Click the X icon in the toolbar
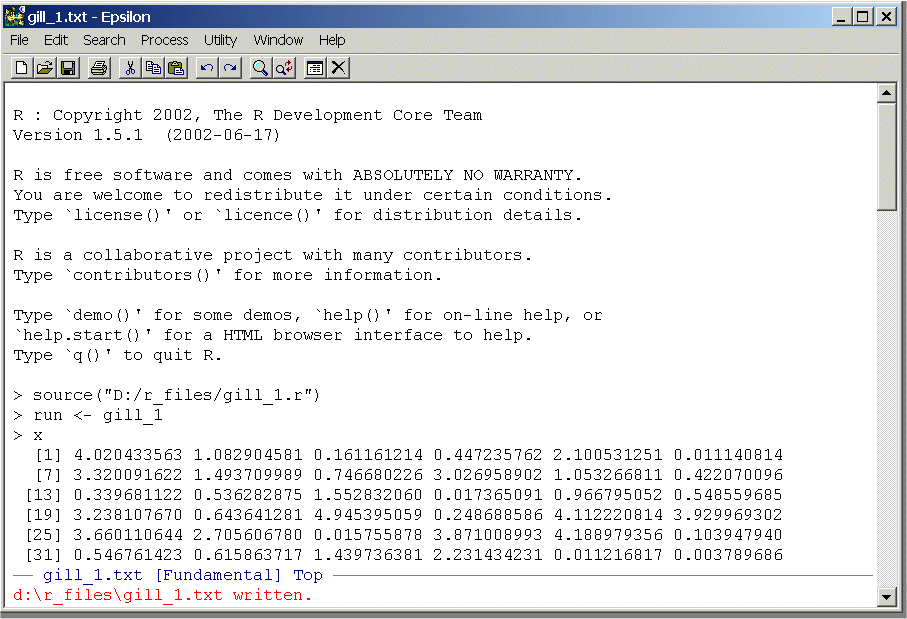Viewport: 907px width, 619px height. click(339, 68)
